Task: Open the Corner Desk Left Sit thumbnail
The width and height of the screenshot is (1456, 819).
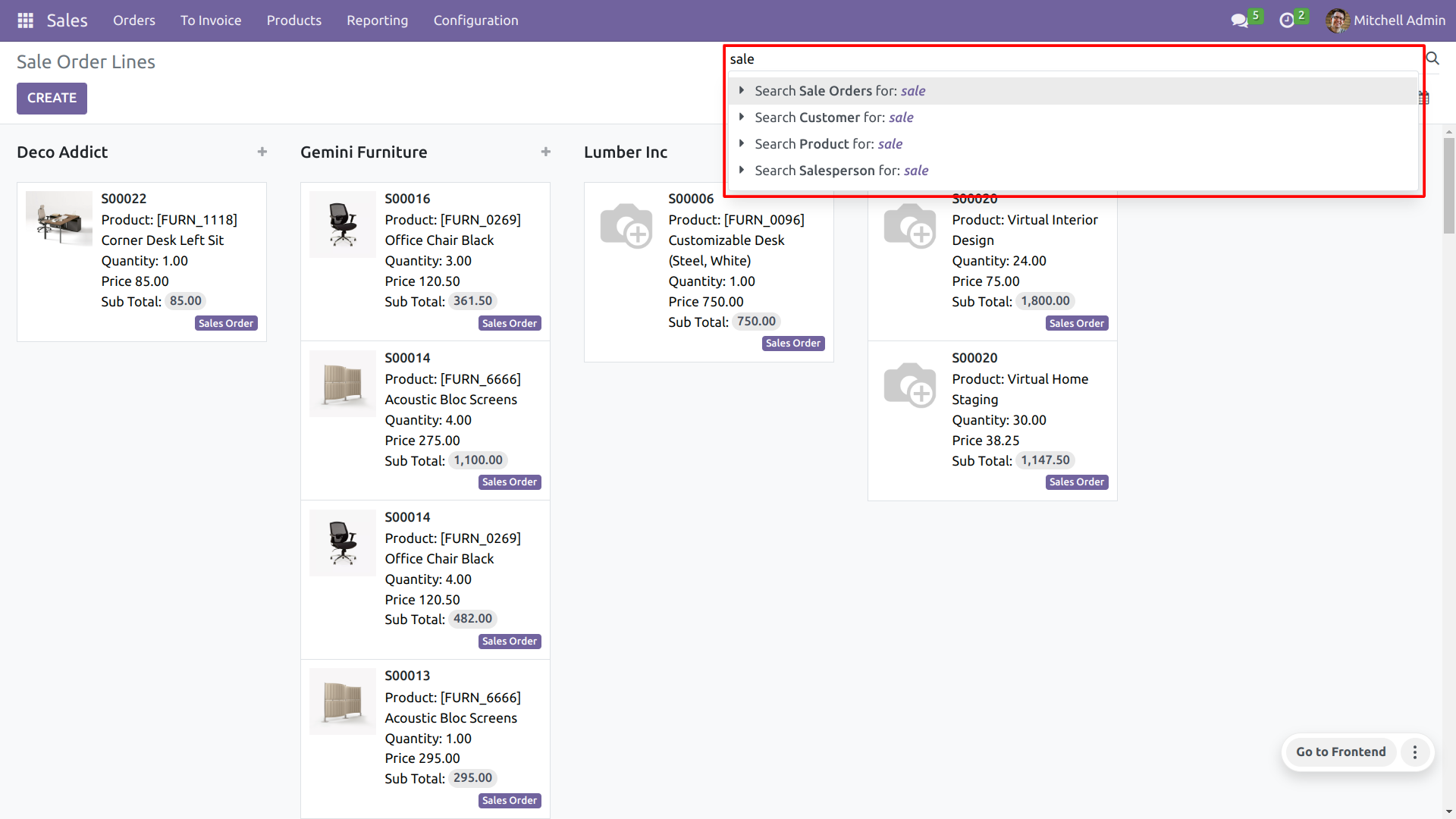Action: pyautogui.click(x=59, y=218)
